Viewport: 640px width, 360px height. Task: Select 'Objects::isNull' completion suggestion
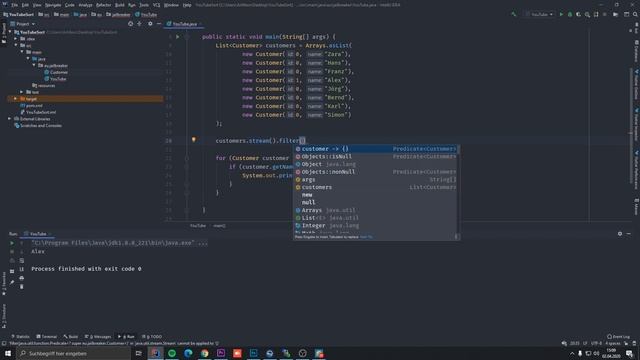point(376,156)
